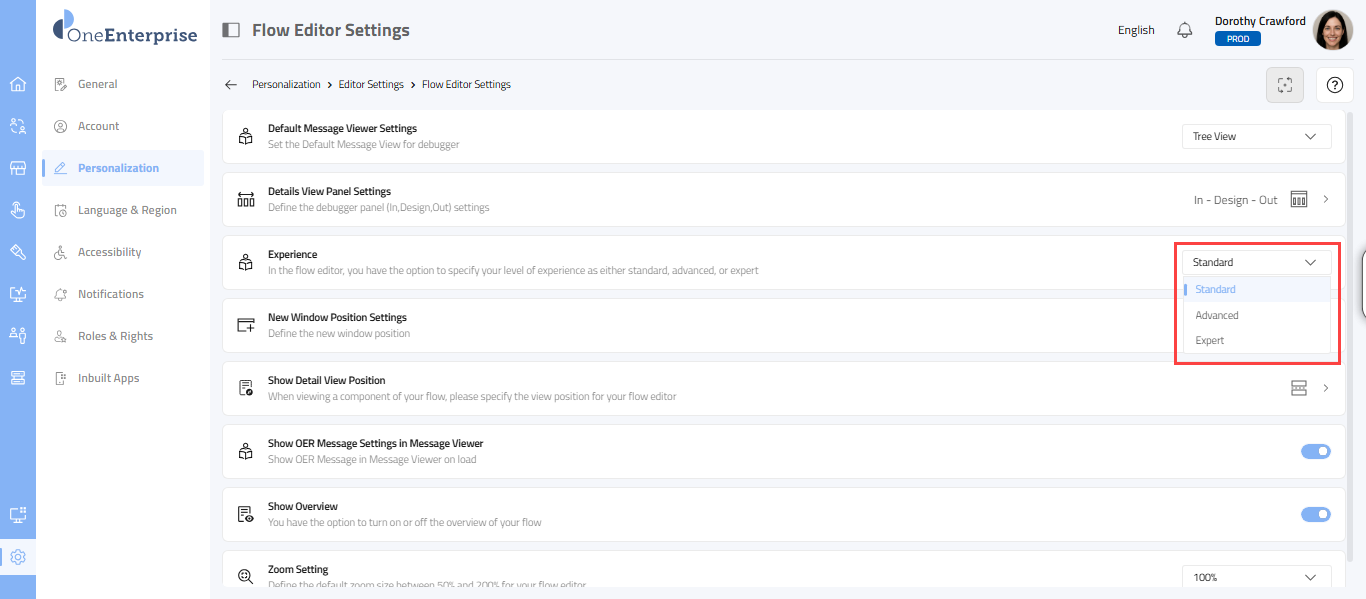Click the back arrow in breadcrumb
This screenshot has width=1366, height=599.
coord(231,85)
